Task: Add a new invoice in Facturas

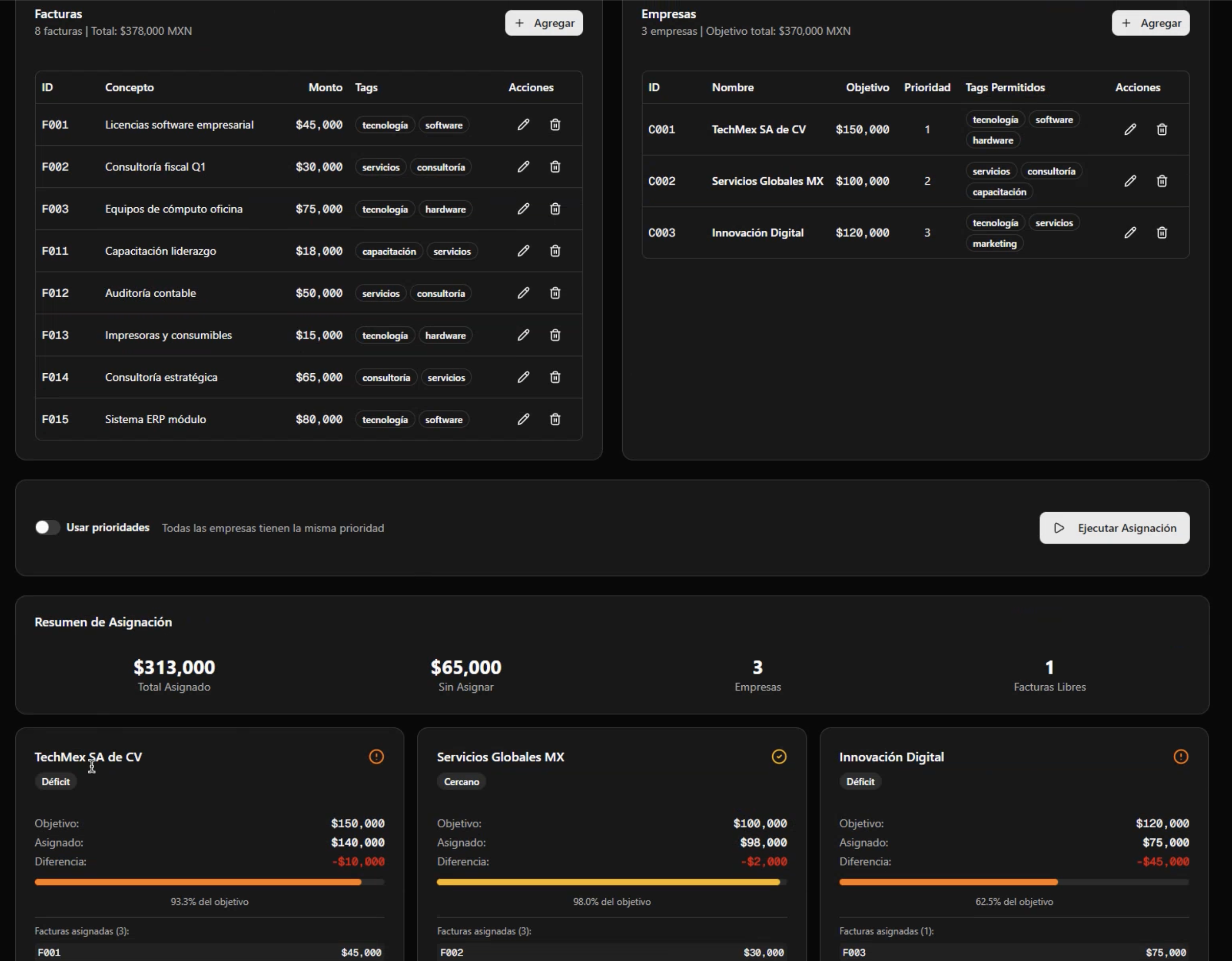Action: [544, 23]
